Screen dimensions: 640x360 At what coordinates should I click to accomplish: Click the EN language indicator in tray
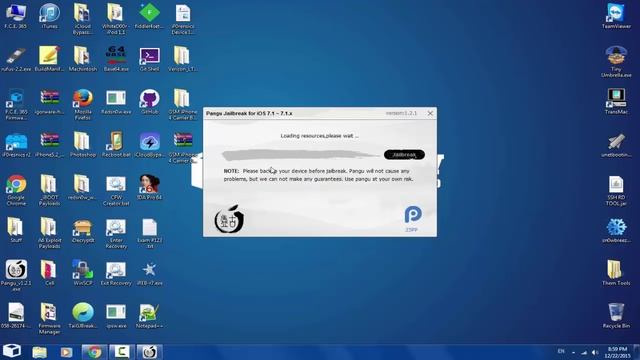click(x=561, y=351)
